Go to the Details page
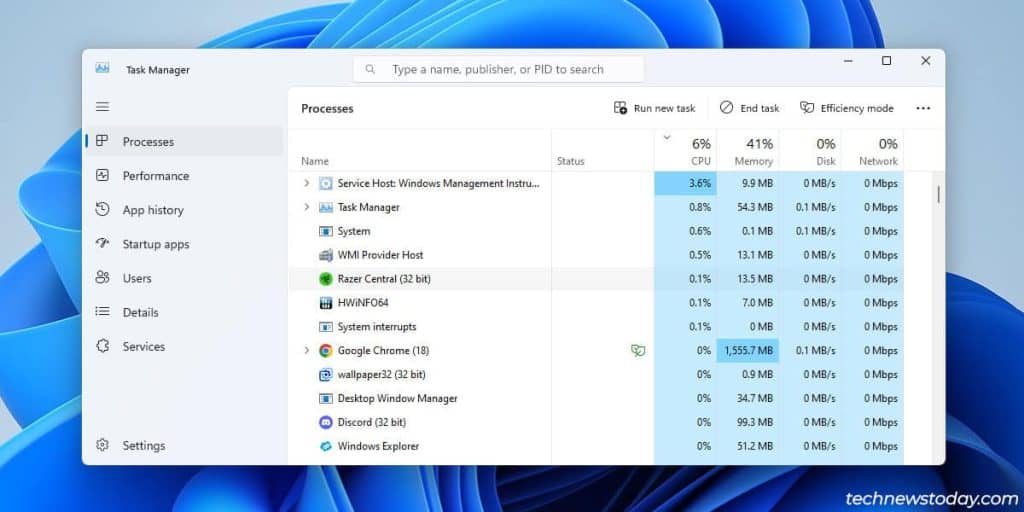Screen dimensions: 1024x512 [x=185, y=312]
